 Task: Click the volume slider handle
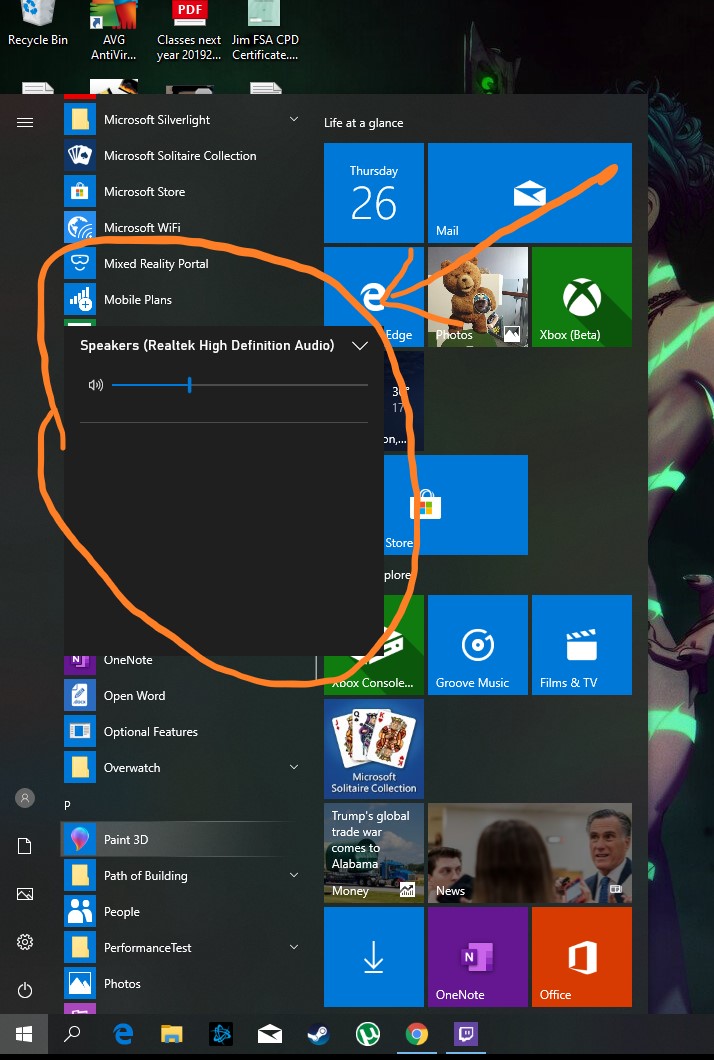(189, 385)
